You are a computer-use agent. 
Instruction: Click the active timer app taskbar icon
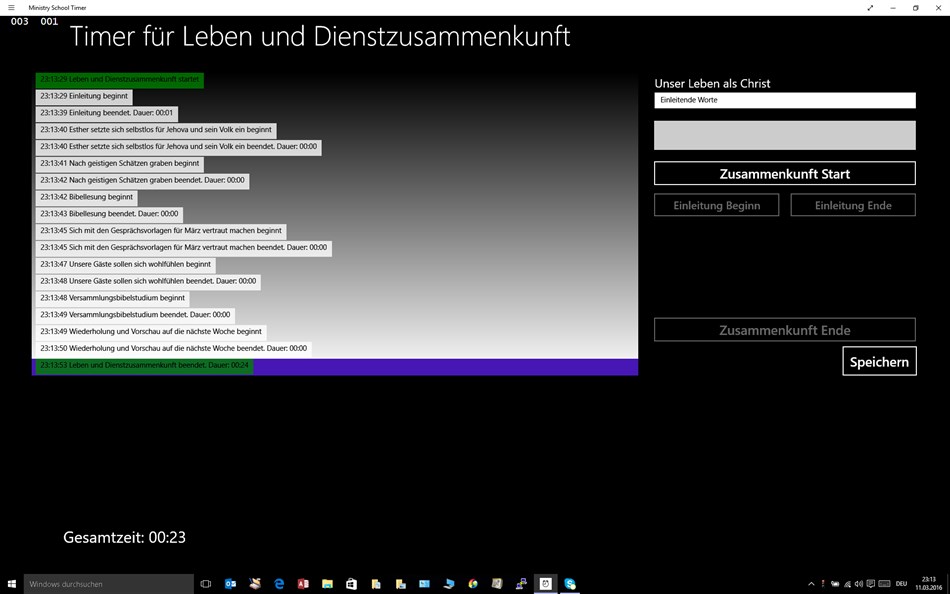[x=545, y=584]
